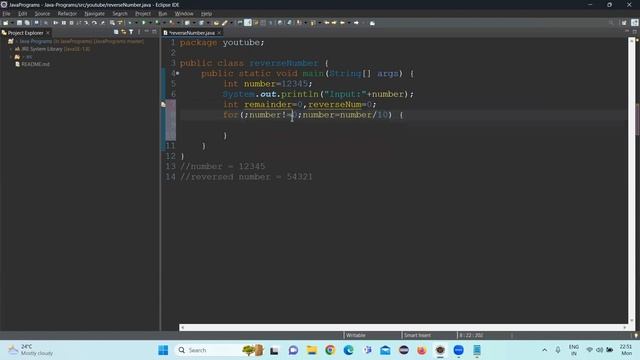Click the tip bulb in status bar

636,336
